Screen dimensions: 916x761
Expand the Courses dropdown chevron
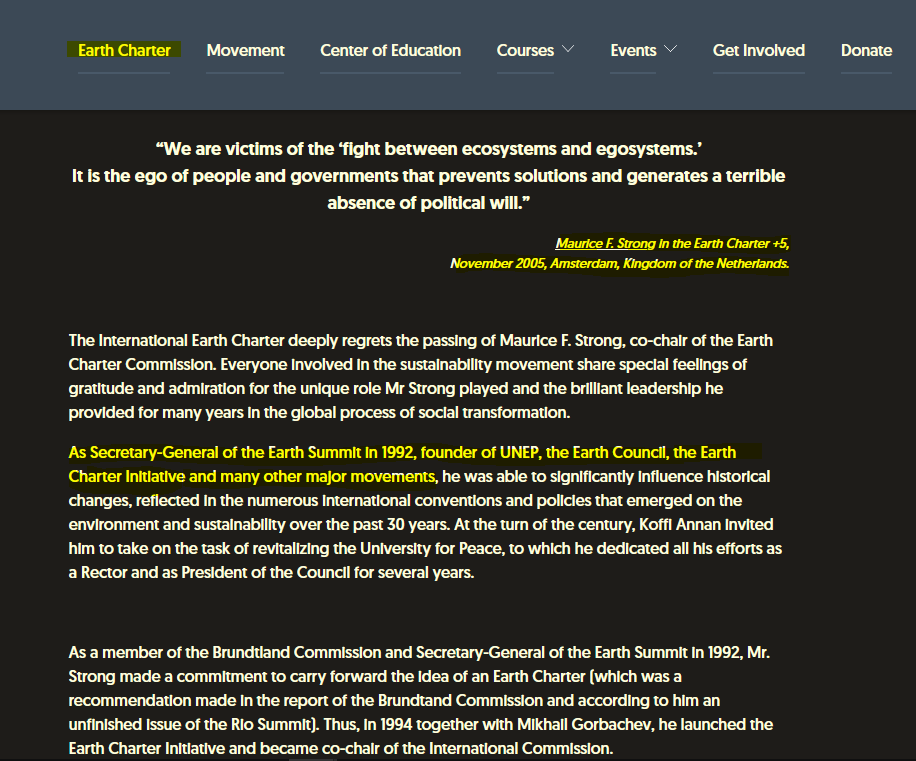568,48
